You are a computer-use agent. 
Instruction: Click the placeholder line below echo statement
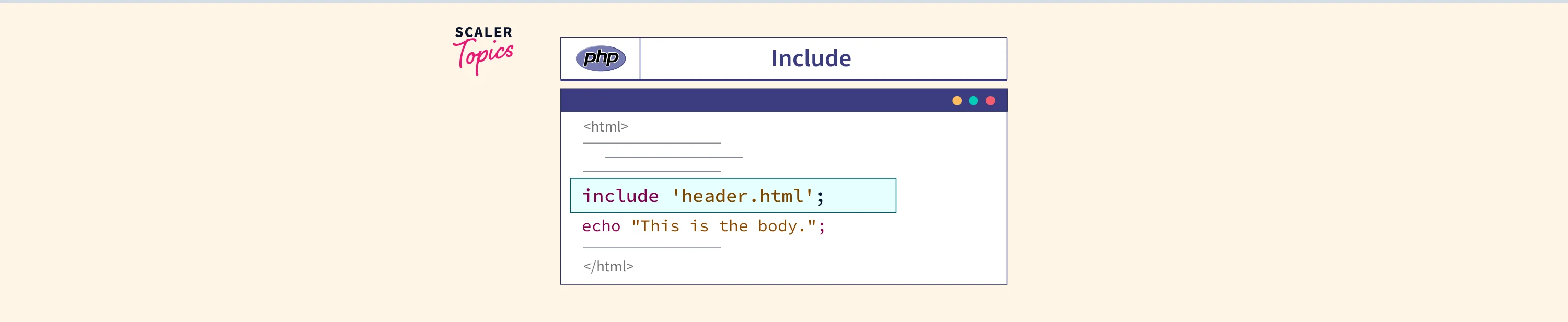651,248
